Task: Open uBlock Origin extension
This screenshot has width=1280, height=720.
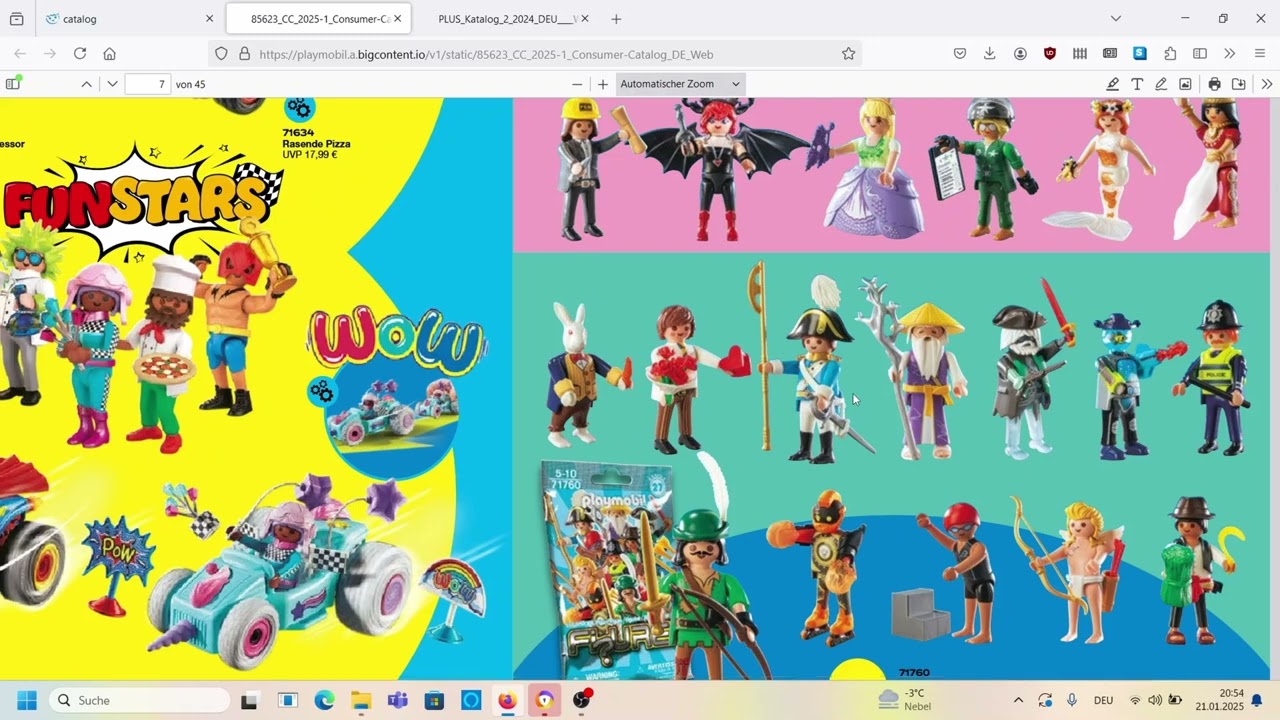Action: pos(1049,54)
